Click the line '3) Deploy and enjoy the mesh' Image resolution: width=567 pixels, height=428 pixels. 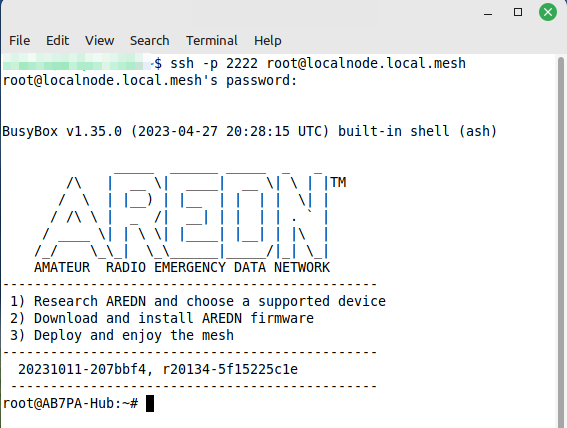pyautogui.click(x=122, y=335)
